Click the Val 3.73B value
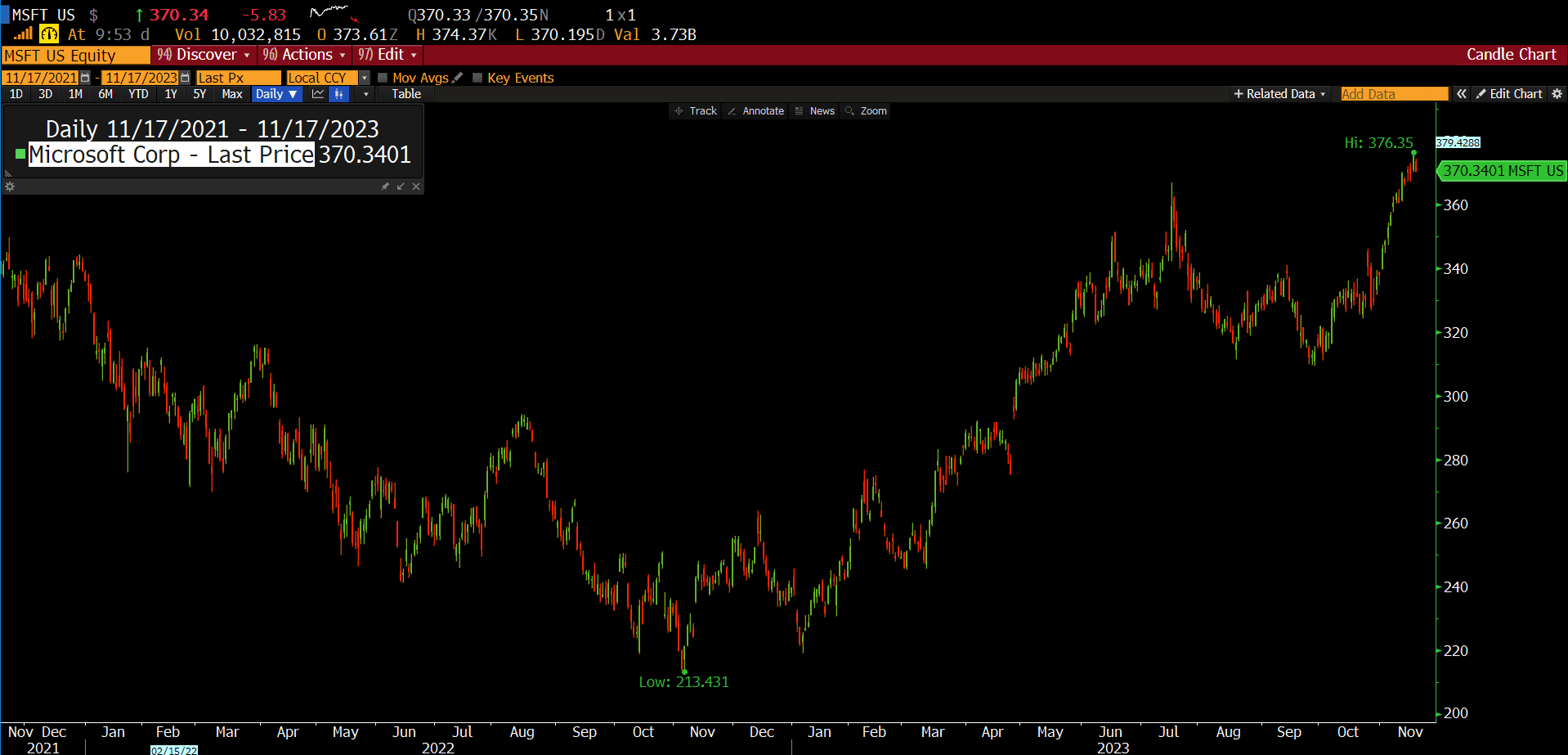This screenshot has width=1568, height=755. click(655, 34)
